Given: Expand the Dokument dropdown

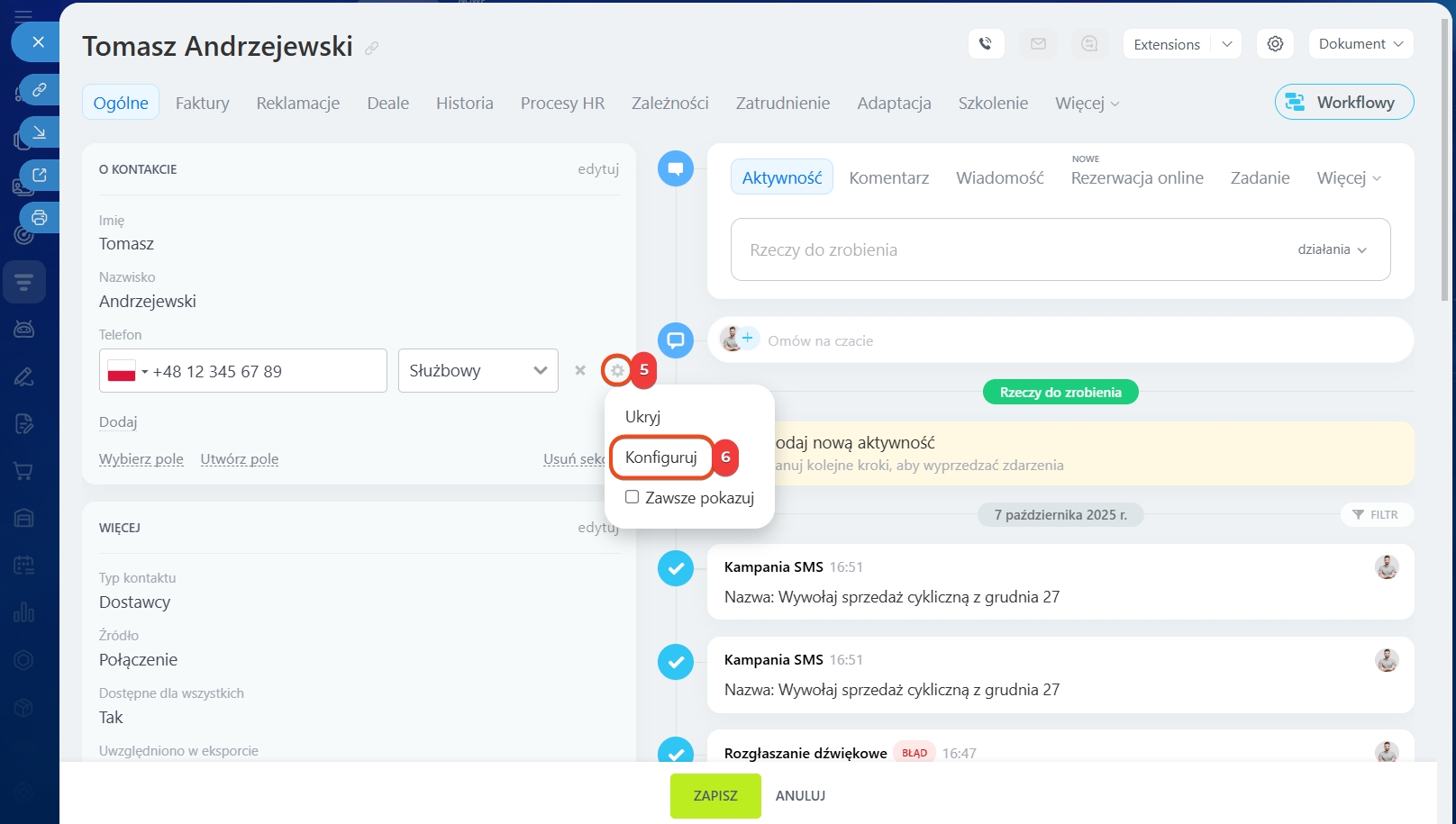Looking at the screenshot, I should 1360,44.
